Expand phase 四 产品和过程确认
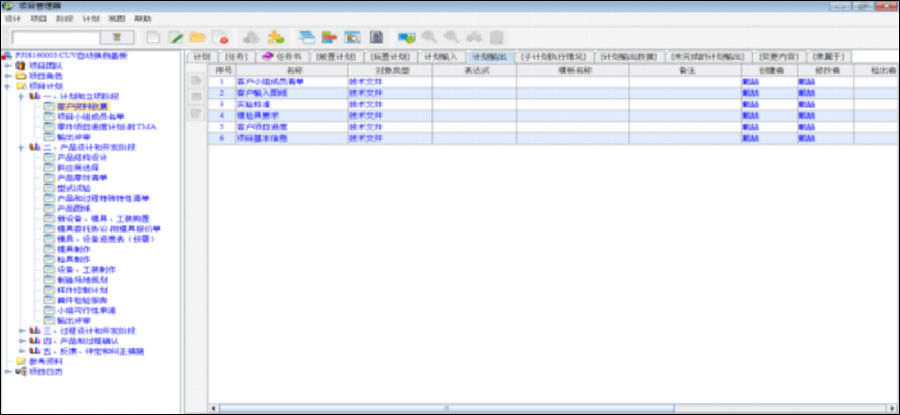900x415 pixels. click(x=21, y=341)
